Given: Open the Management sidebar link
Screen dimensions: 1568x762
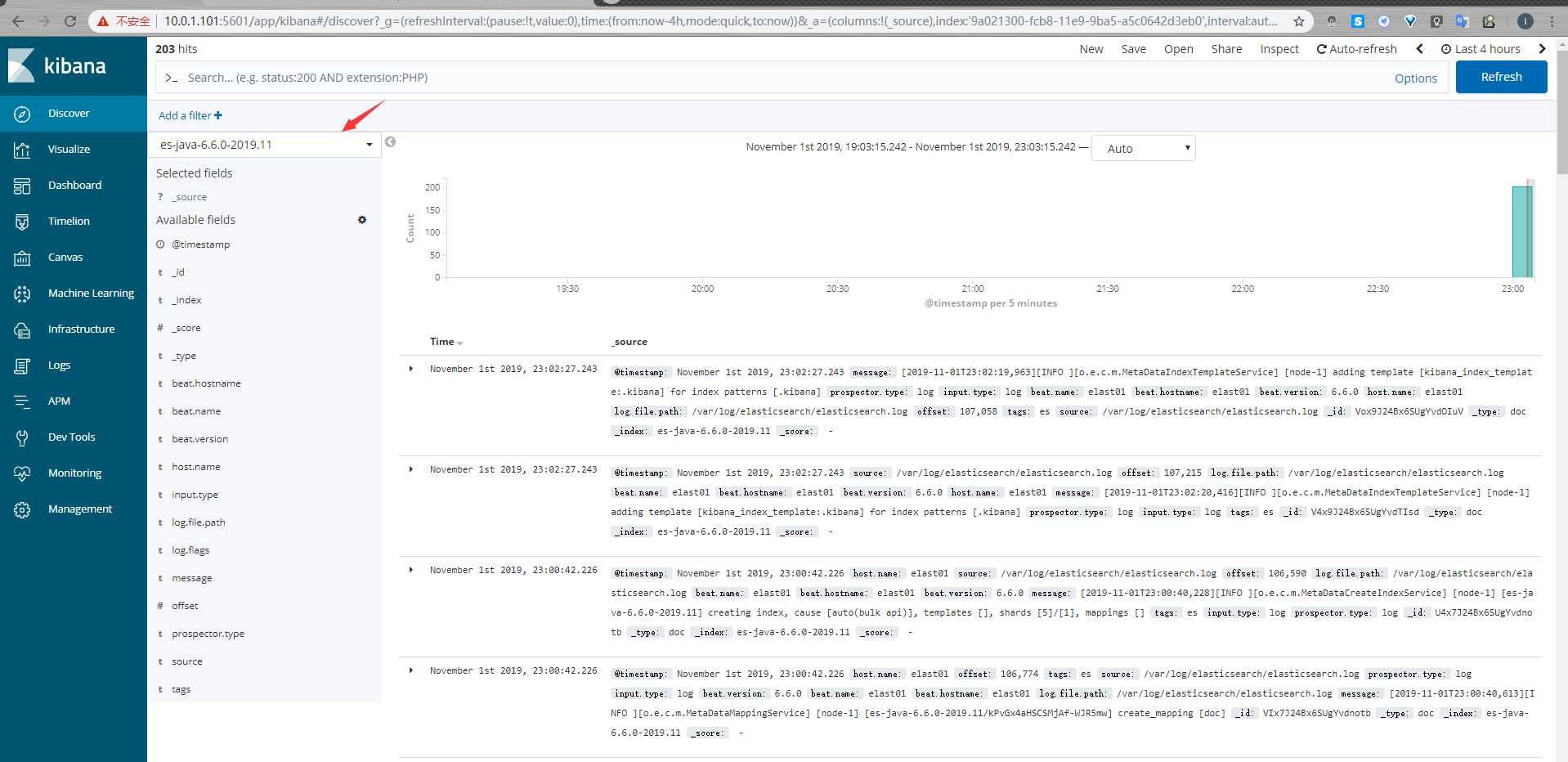Looking at the screenshot, I should pos(80,509).
